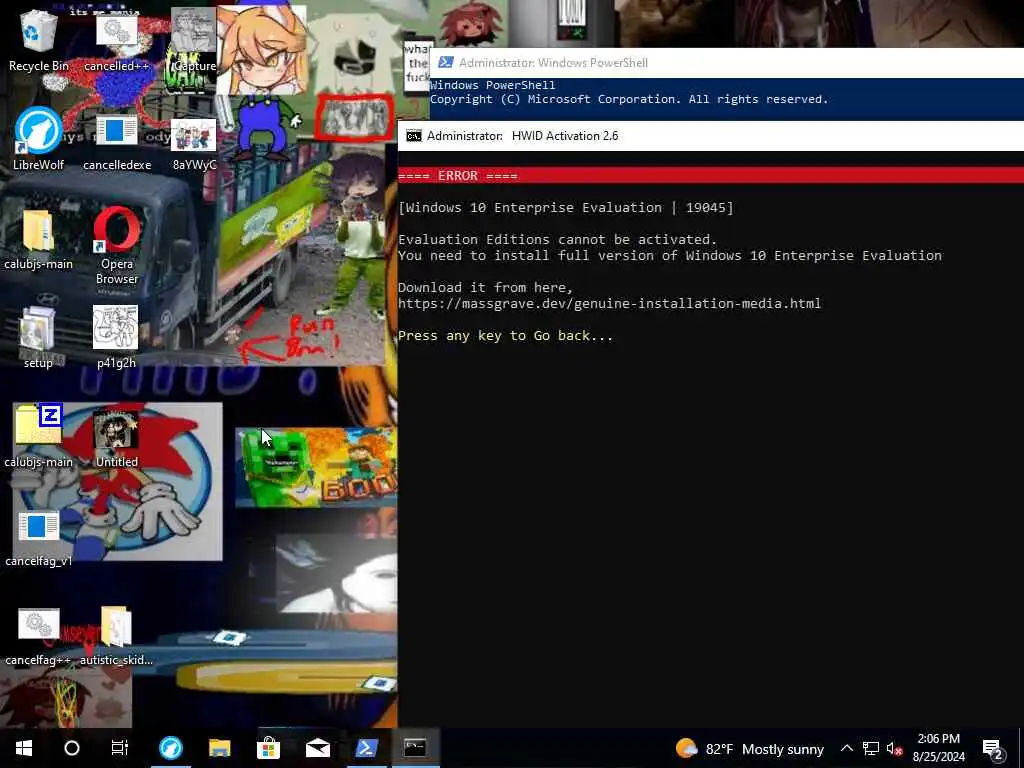The image size is (1024, 768).
Task: Open the Action Center notifications icon
Action: (x=993, y=748)
